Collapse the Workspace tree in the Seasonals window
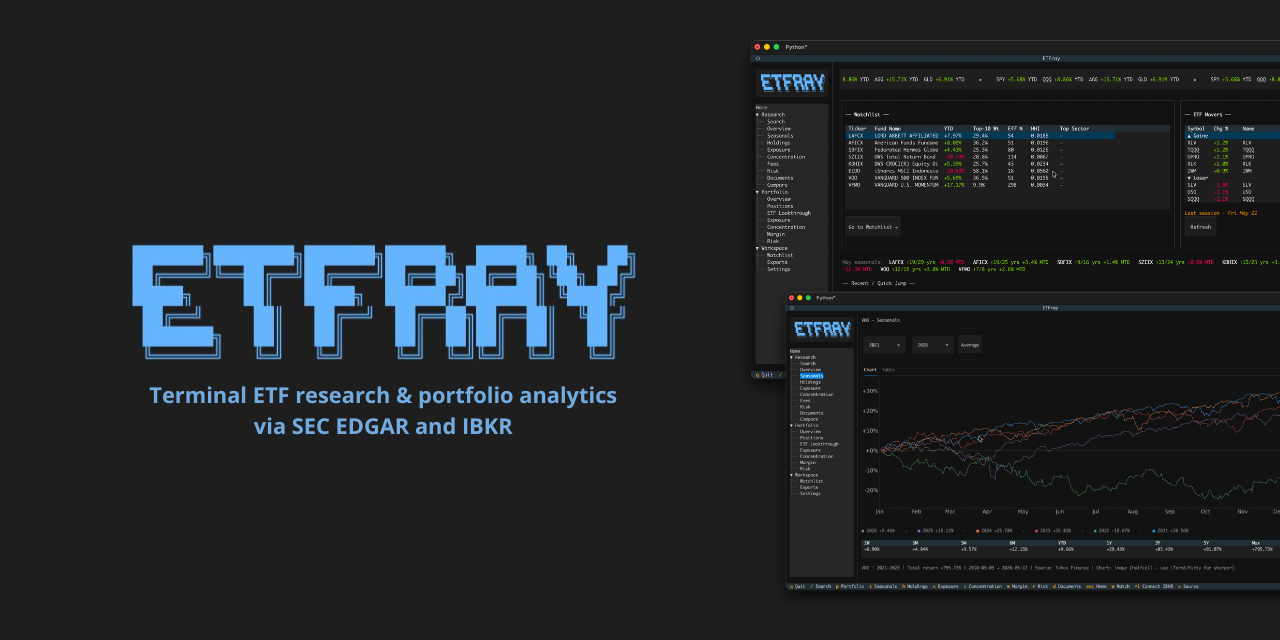 pyautogui.click(x=791, y=475)
